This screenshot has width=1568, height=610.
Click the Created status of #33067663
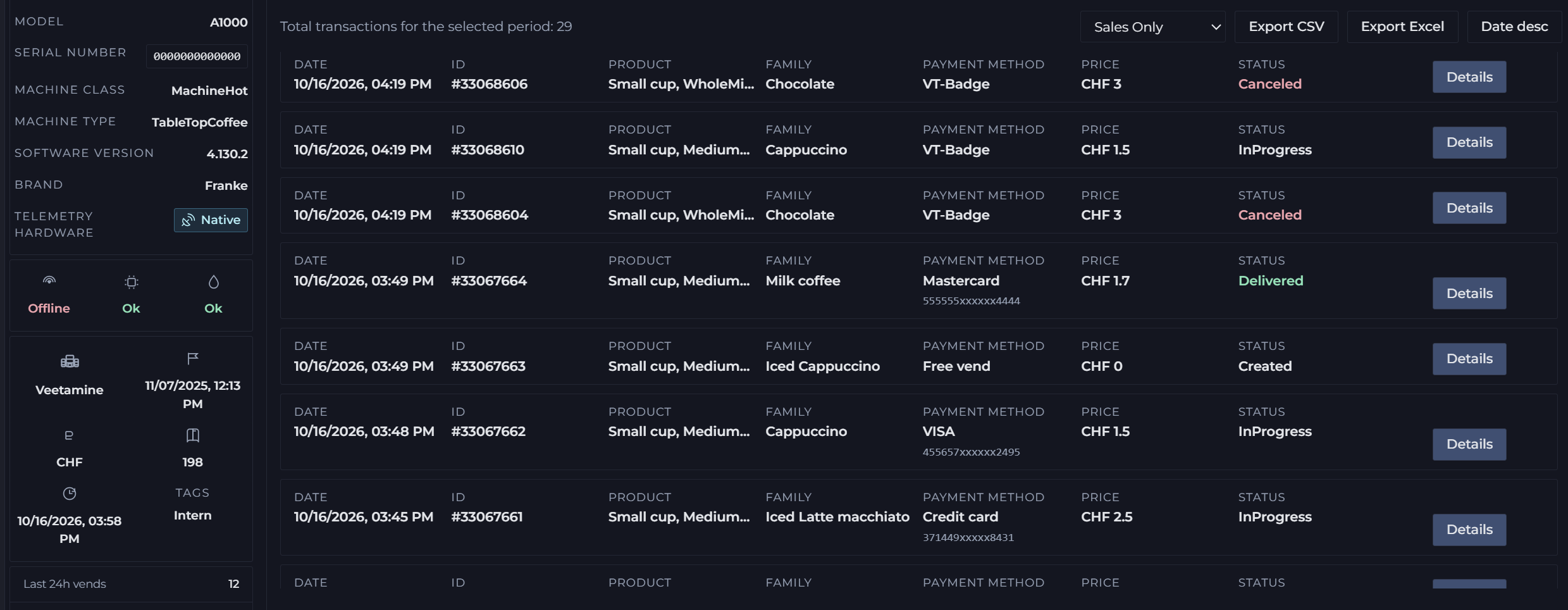coord(1264,366)
